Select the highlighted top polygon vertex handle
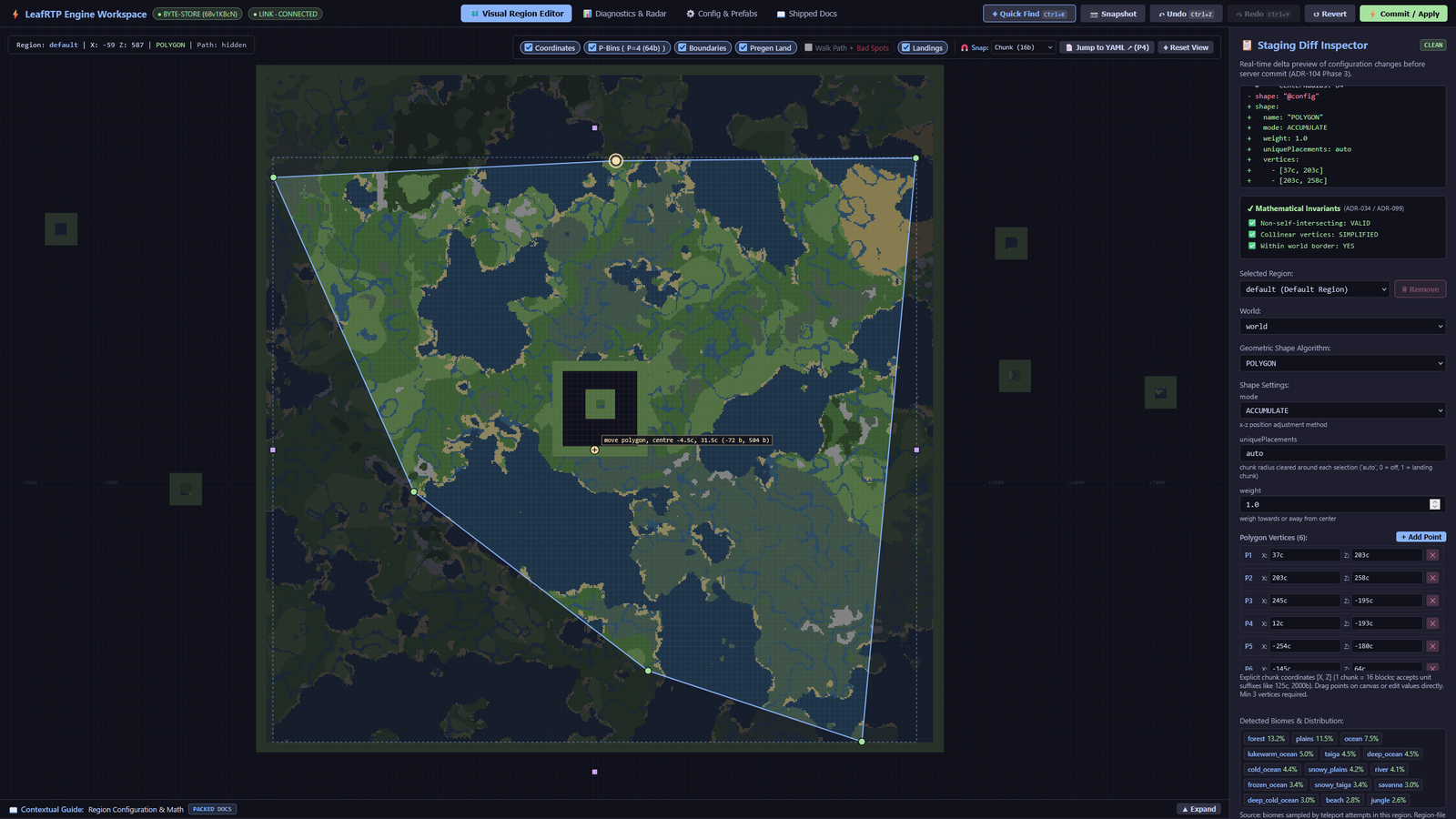This screenshot has height=819, width=1456. [616, 160]
